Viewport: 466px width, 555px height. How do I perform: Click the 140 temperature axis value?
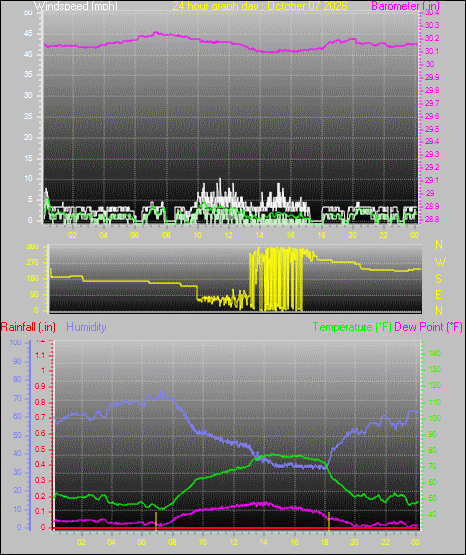(434, 353)
